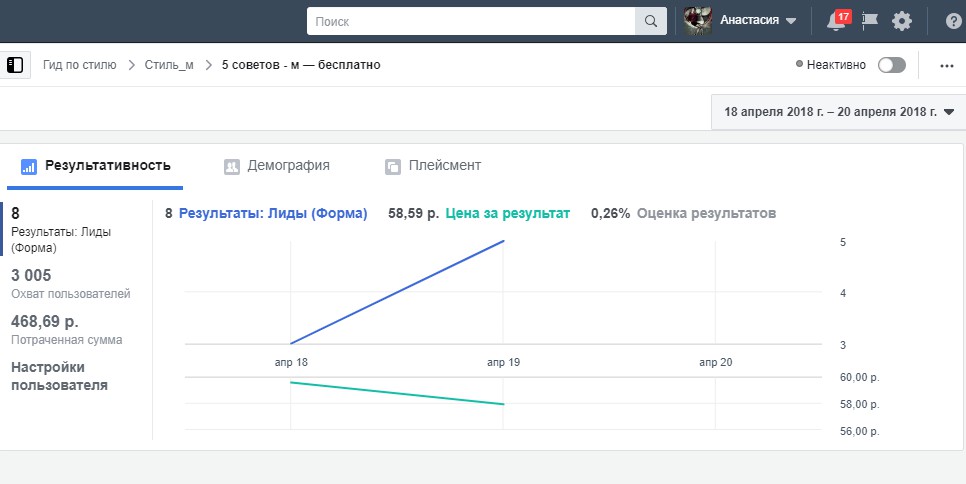Click Результаты: Лиды (Форма) chart legend link
The width and height of the screenshot is (966, 484).
point(273,214)
